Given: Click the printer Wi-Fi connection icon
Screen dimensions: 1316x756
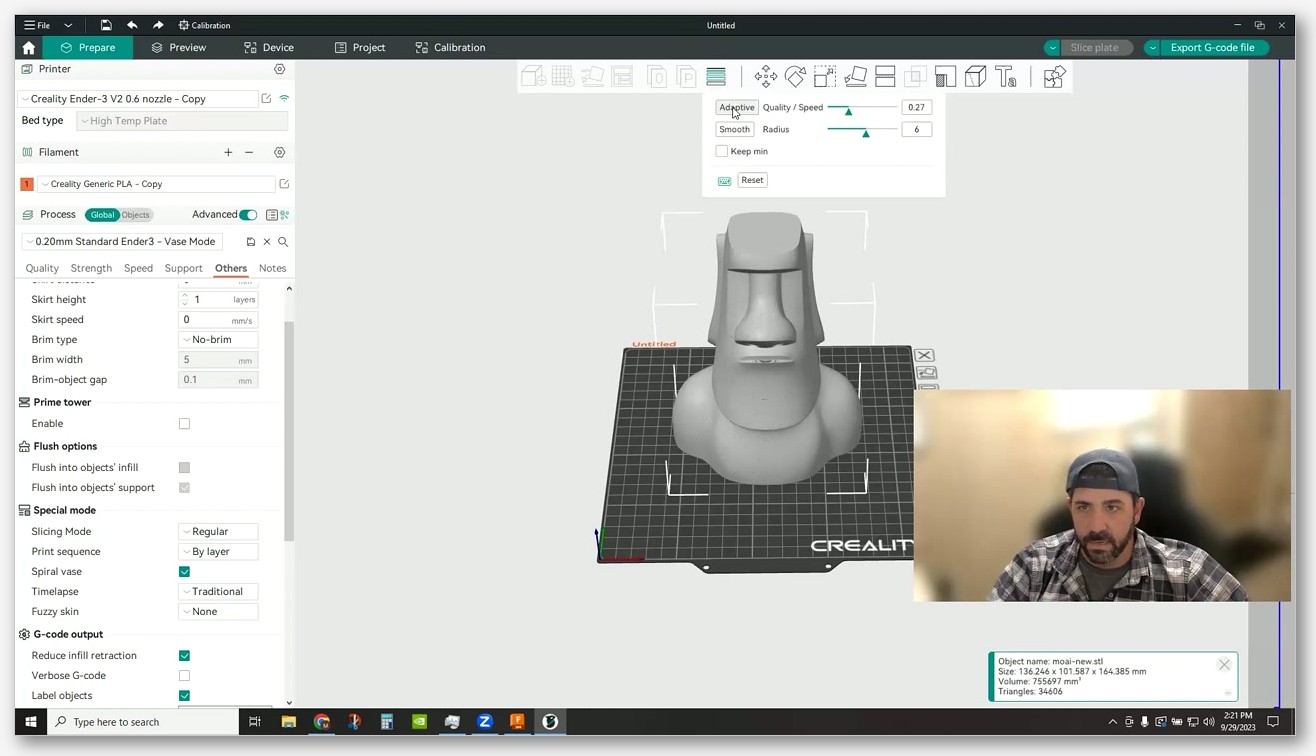Looking at the screenshot, I should coord(284,99).
